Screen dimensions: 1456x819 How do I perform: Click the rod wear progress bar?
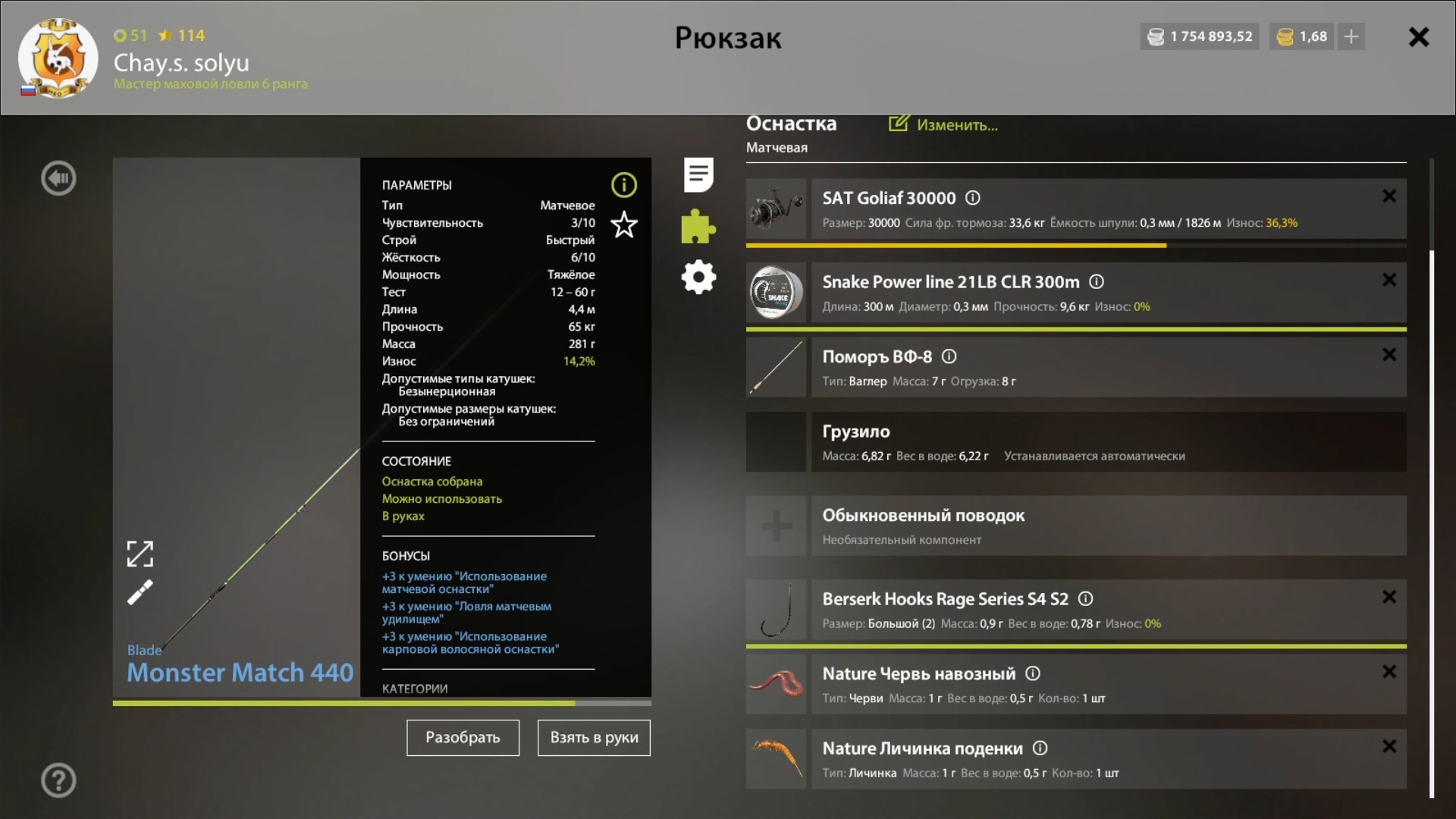[x=382, y=703]
